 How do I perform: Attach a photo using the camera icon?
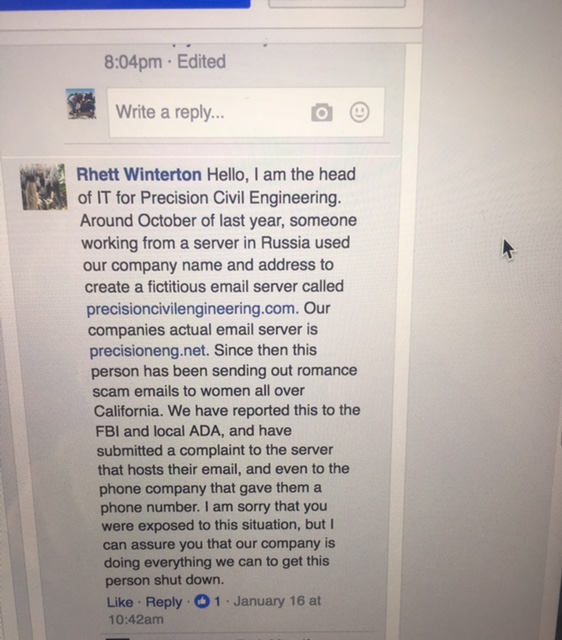click(x=322, y=113)
